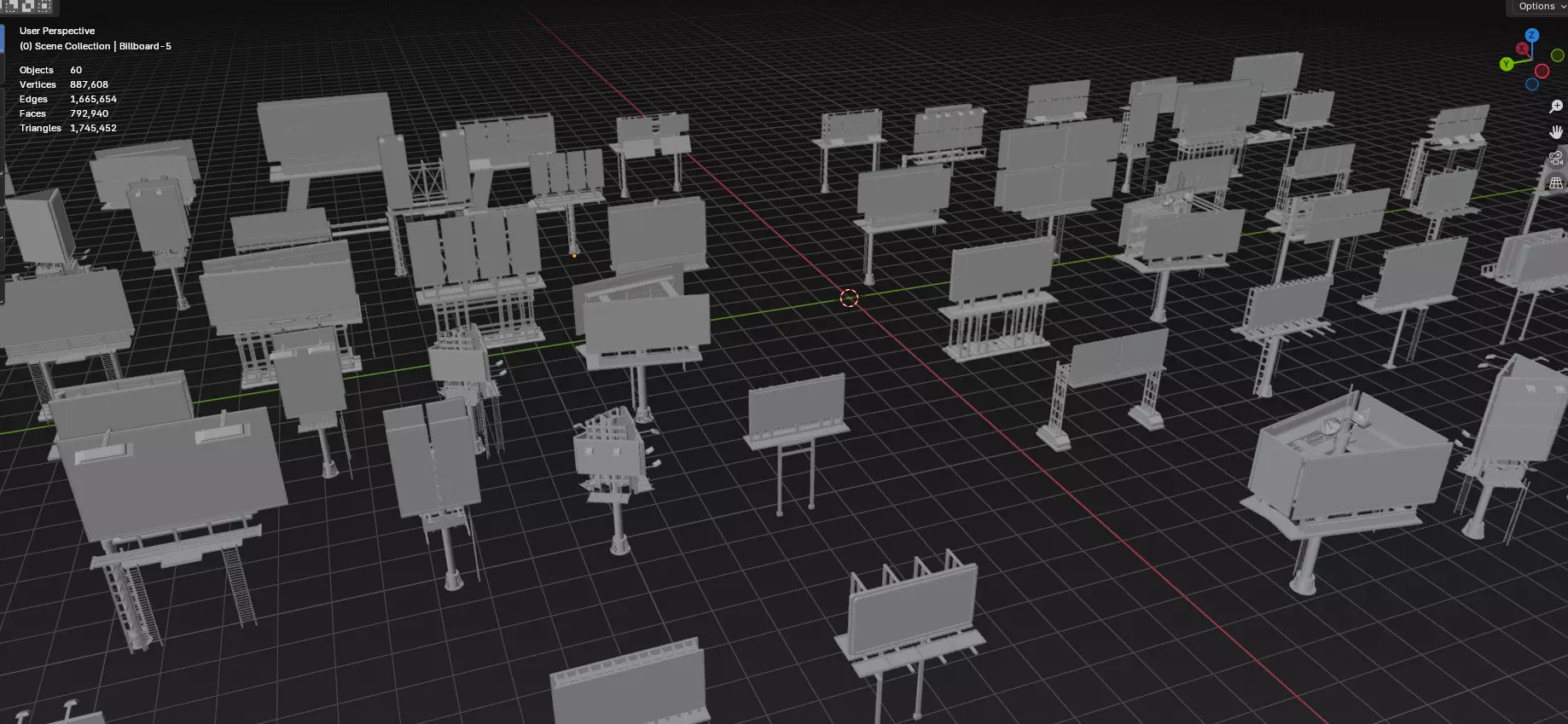Click the 3D cursor in the viewport
The height and width of the screenshot is (724, 1568).
point(849,298)
